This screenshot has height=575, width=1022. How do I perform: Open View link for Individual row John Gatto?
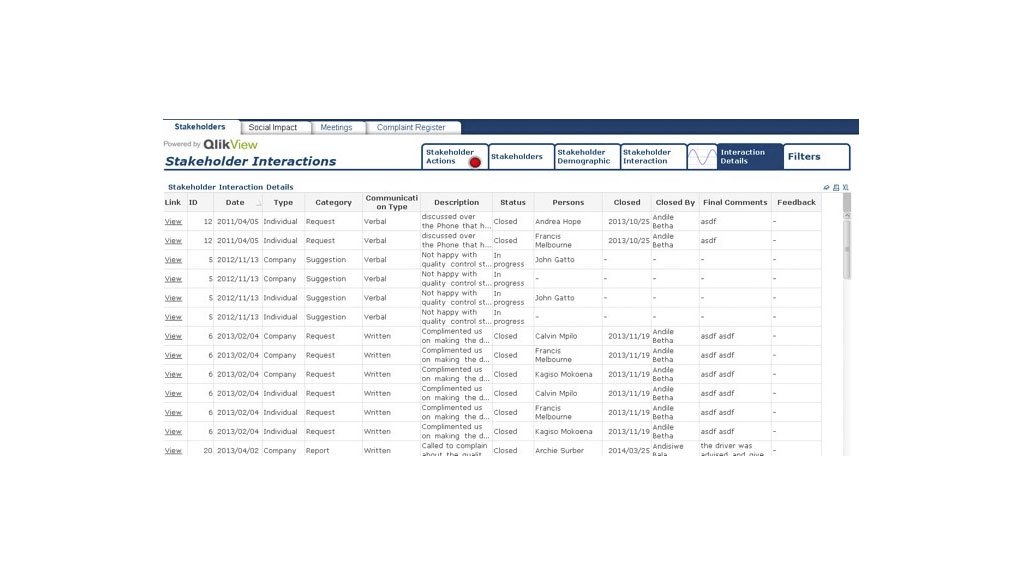173,298
